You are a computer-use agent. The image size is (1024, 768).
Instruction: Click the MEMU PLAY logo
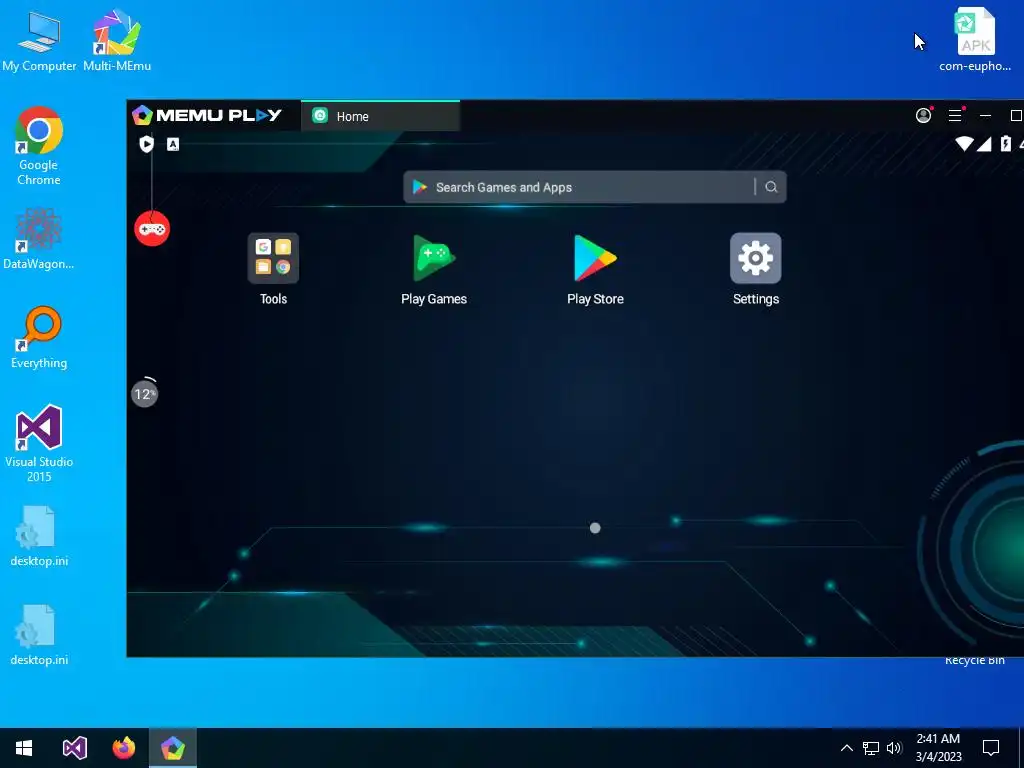point(207,116)
